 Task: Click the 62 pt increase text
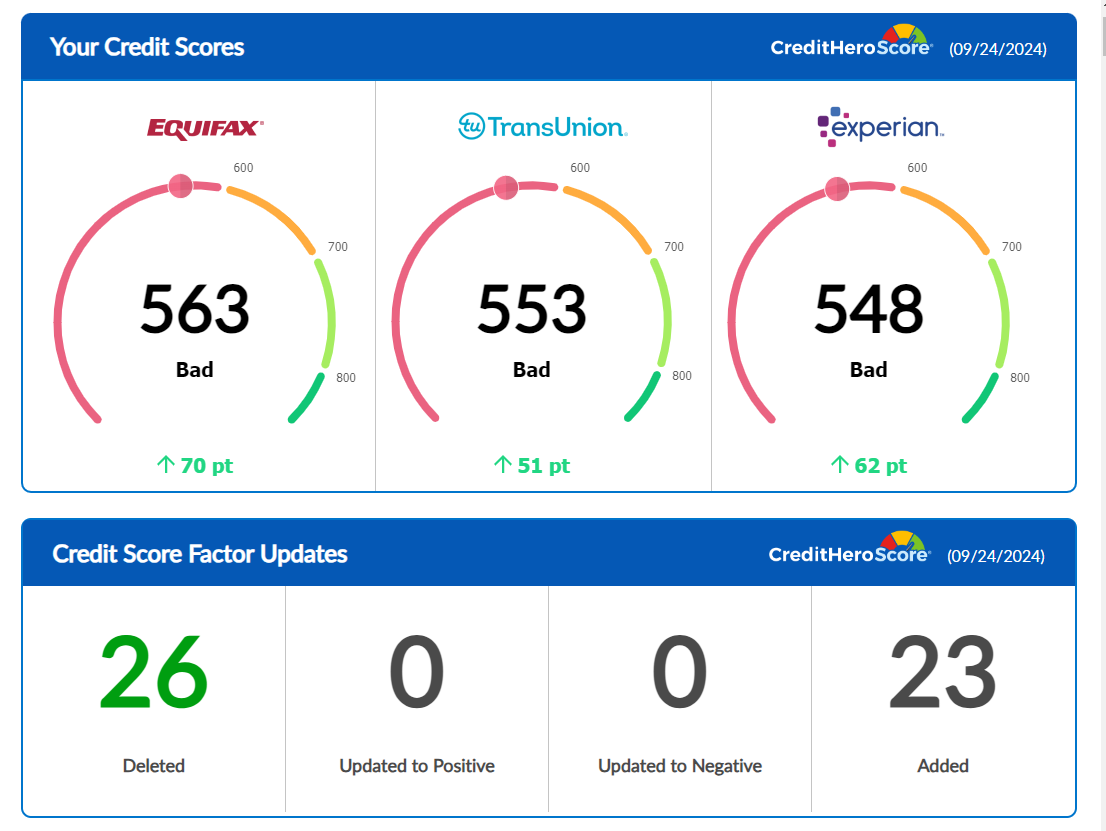point(881,466)
